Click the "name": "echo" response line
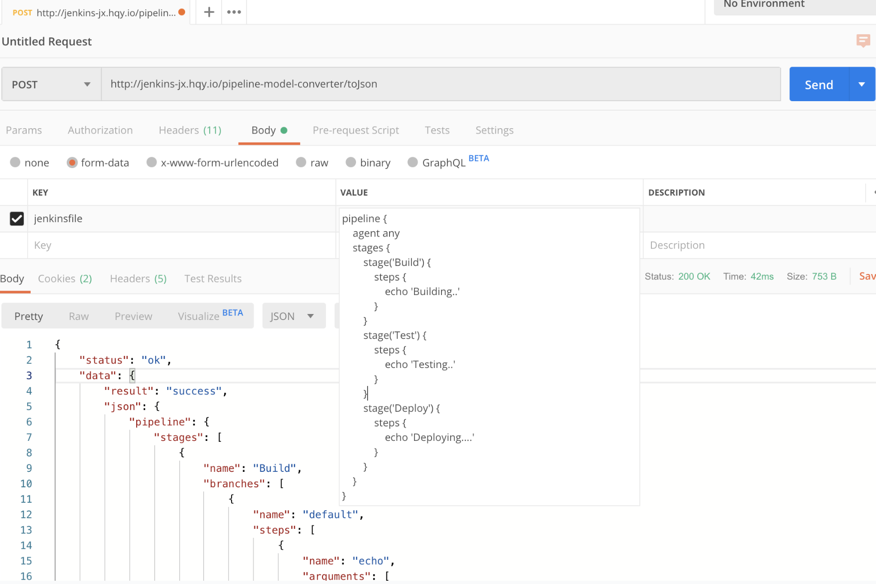Screen dimensions: 876x584 pyautogui.click(x=349, y=561)
